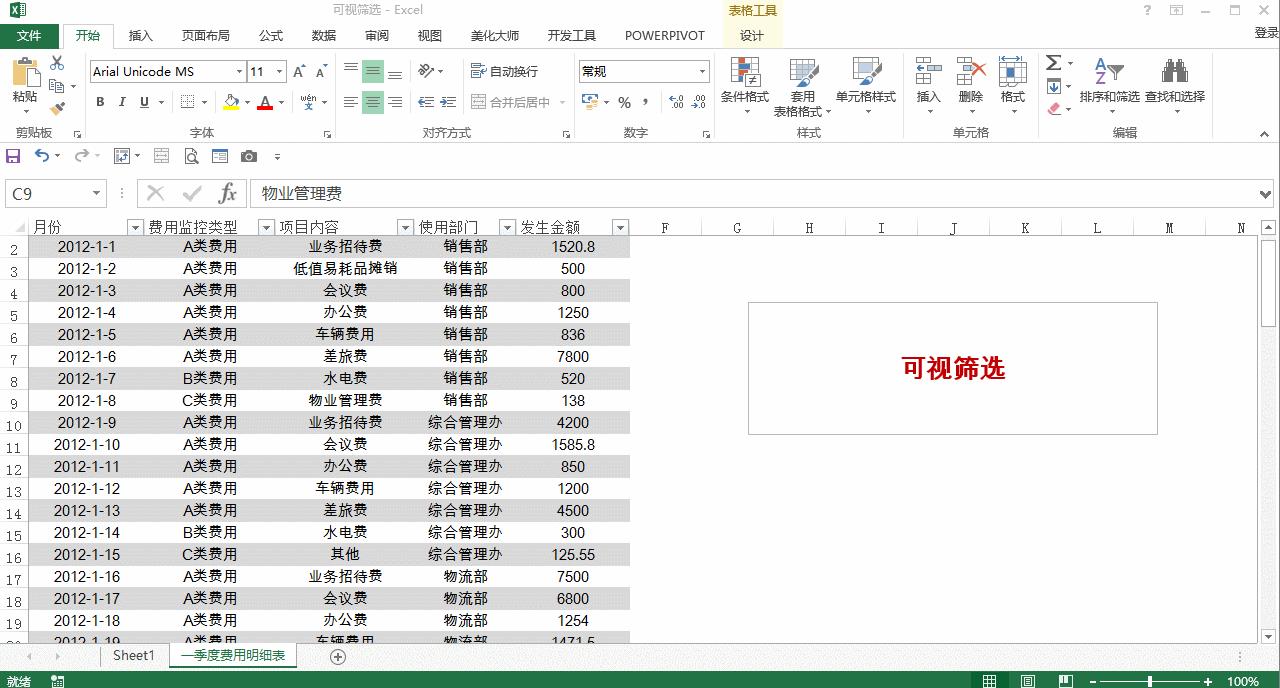Click the AutoSum Σ icon
Screen dimensions: 1280x688
[1054, 62]
